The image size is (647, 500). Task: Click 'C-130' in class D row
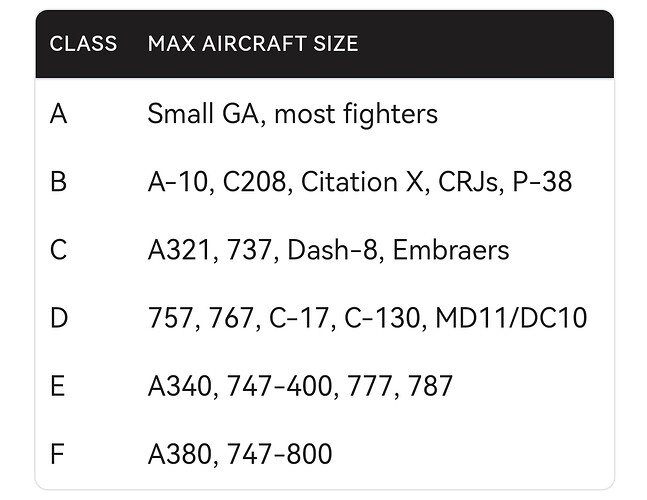pos(383,318)
